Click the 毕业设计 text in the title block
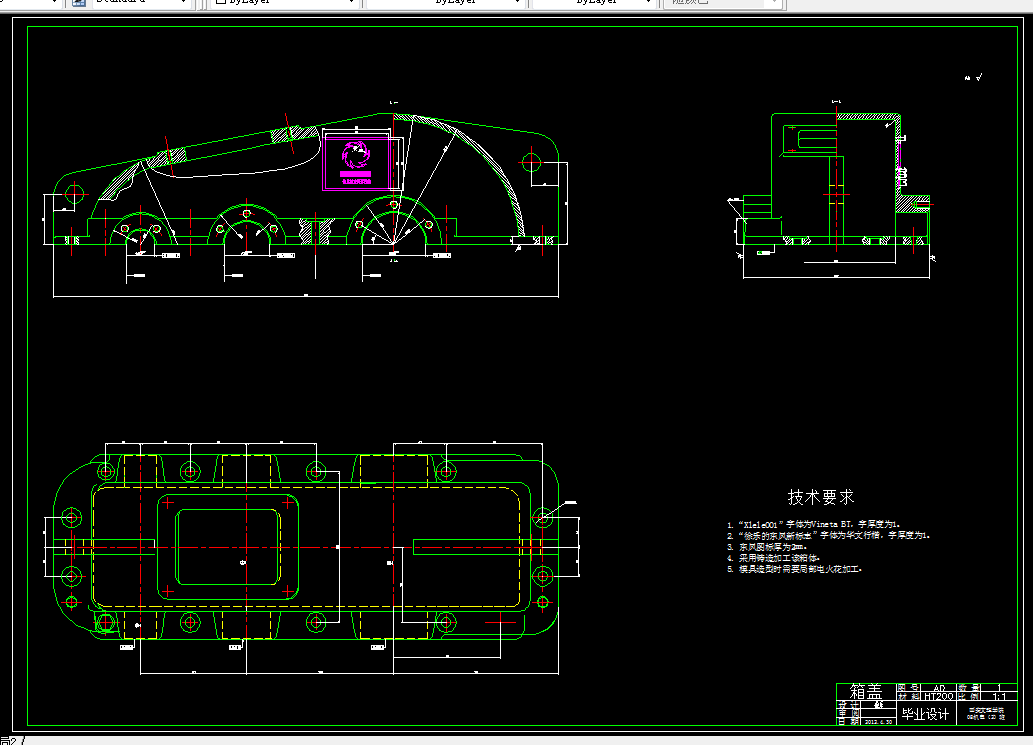Image resolution: width=1033 pixels, height=745 pixels. [x=926, y=714]
